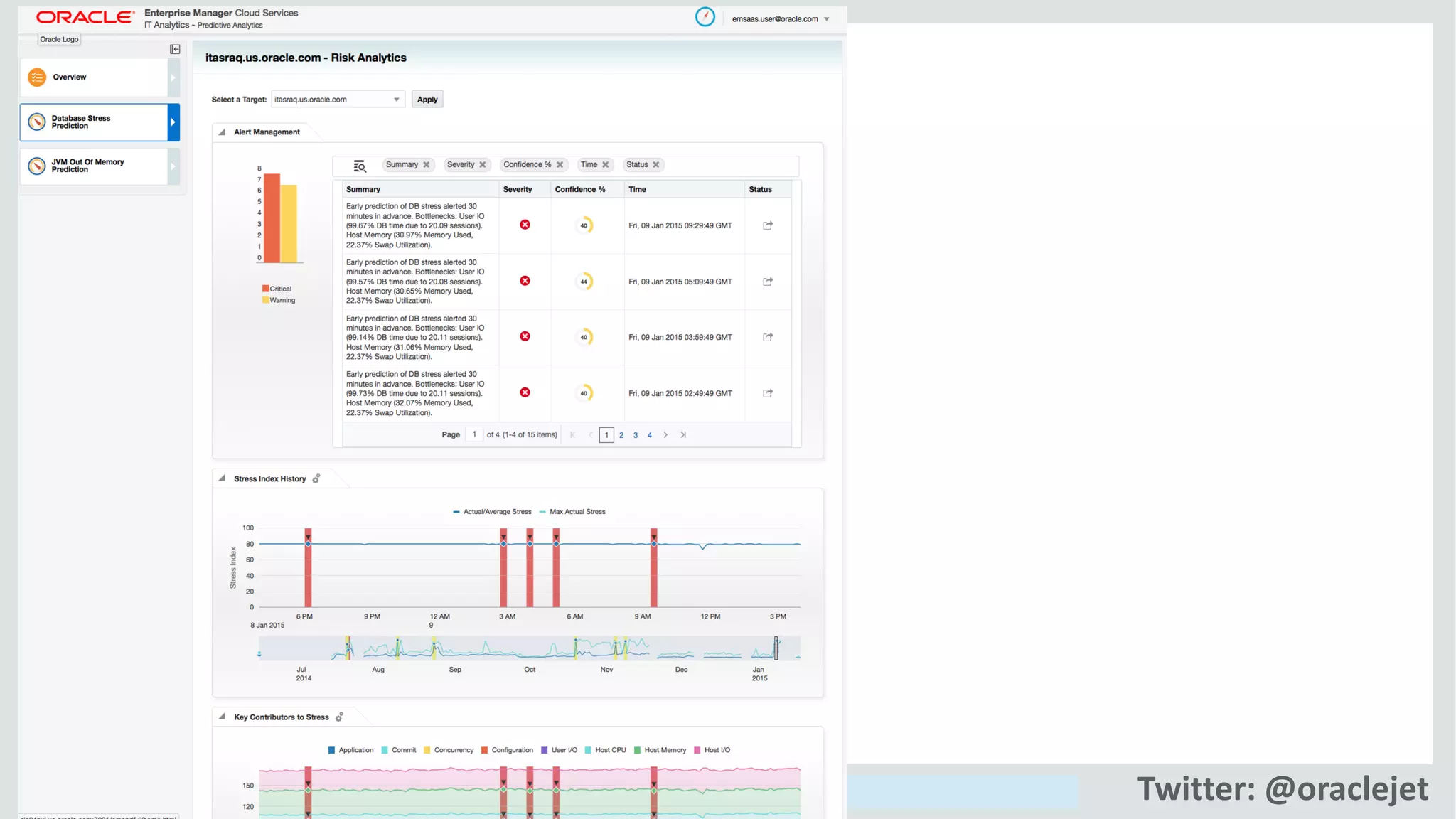Click the Page number input field

pos(474,434)
